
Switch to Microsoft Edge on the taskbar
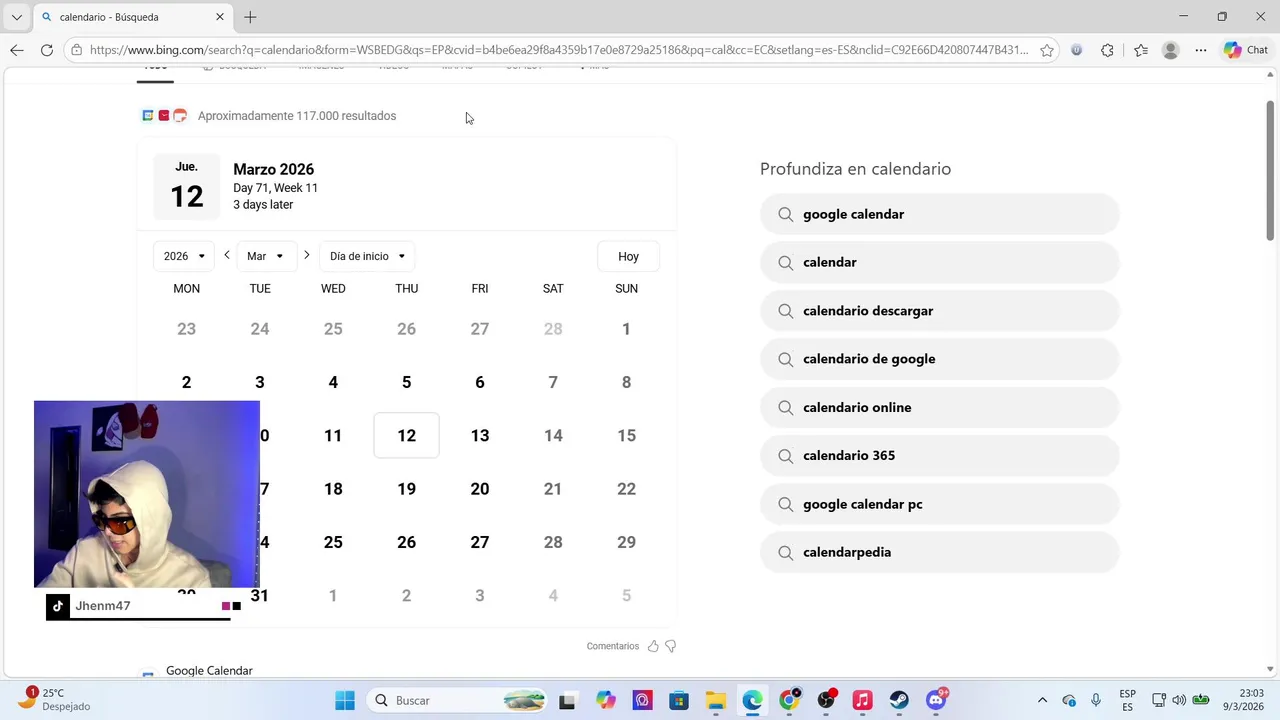pos(752,700)
